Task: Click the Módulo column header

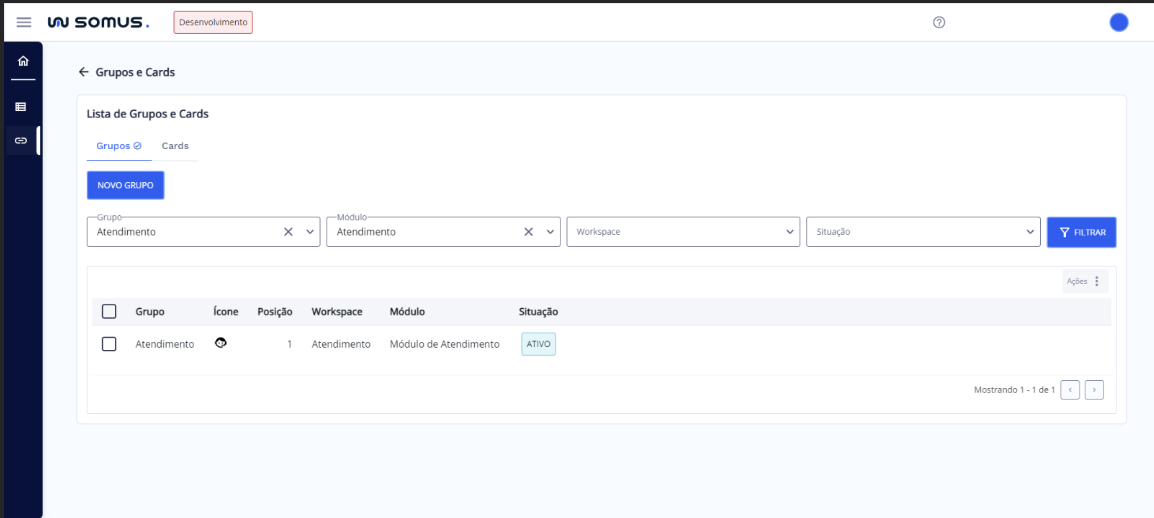Action: point(407,311)
